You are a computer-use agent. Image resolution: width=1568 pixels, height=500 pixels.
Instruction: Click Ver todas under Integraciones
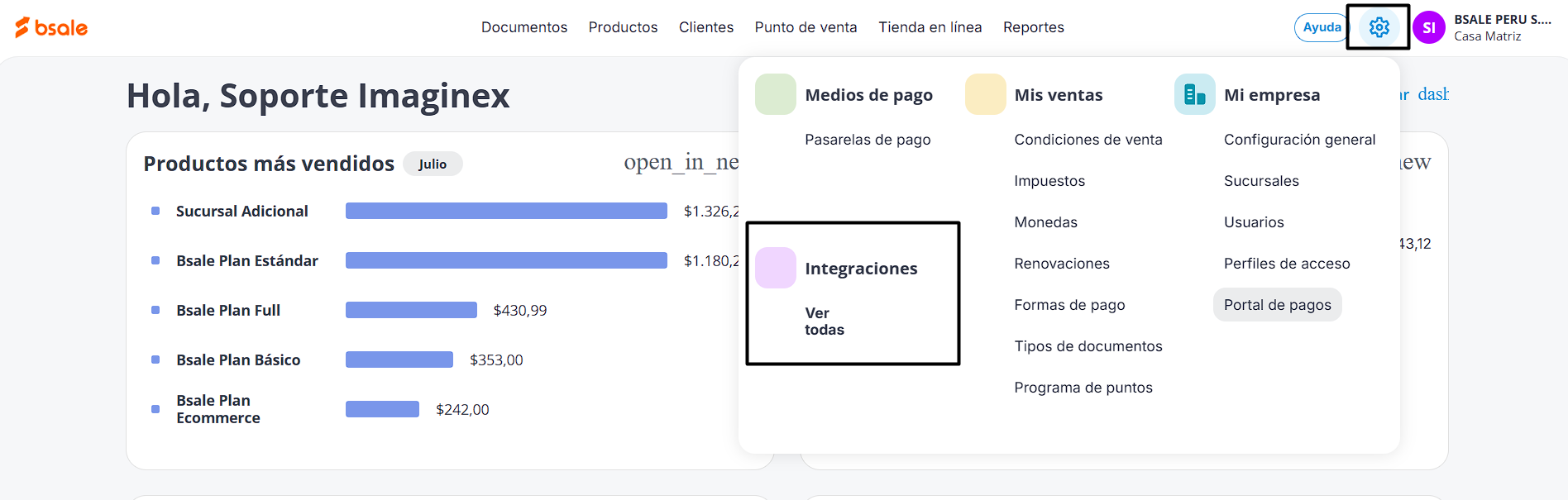coord(825,321)
